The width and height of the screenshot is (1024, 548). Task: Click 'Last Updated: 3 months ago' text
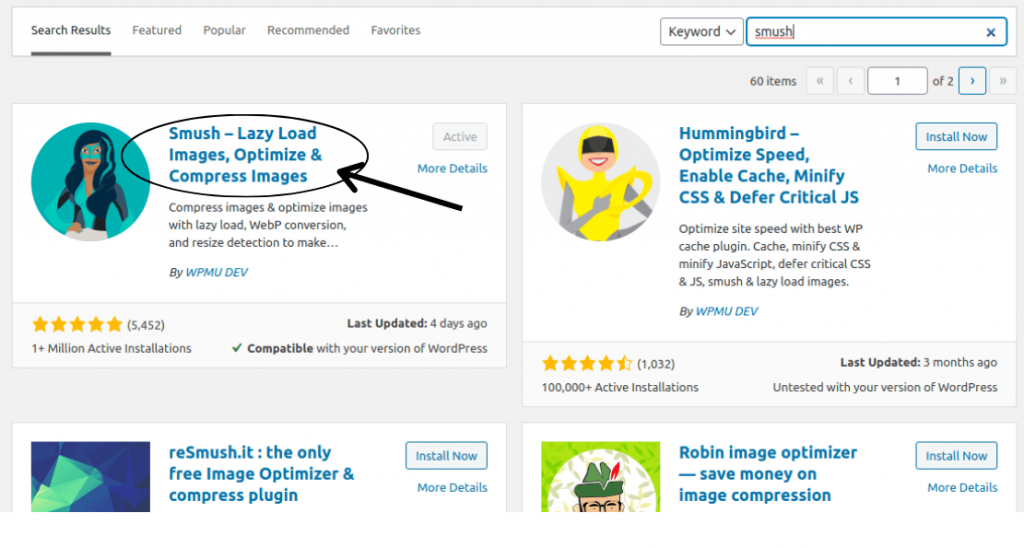coord(918,362)
